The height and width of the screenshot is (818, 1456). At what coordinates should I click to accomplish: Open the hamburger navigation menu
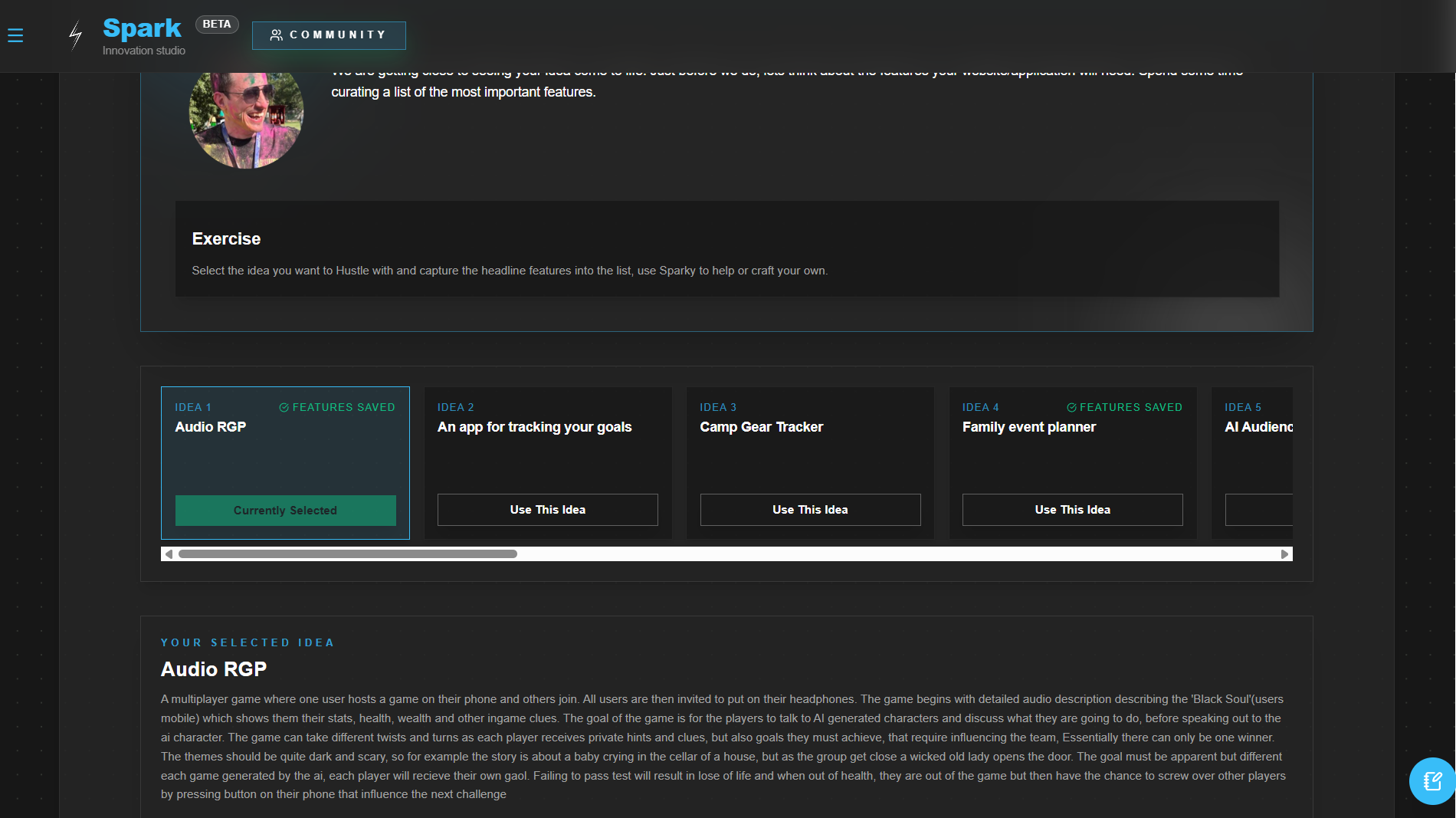15,35
